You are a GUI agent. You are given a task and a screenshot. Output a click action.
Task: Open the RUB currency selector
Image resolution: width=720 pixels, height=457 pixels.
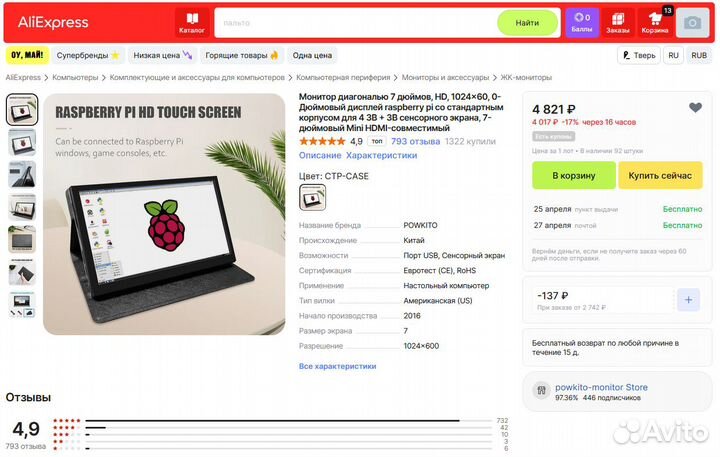[699, 55]
